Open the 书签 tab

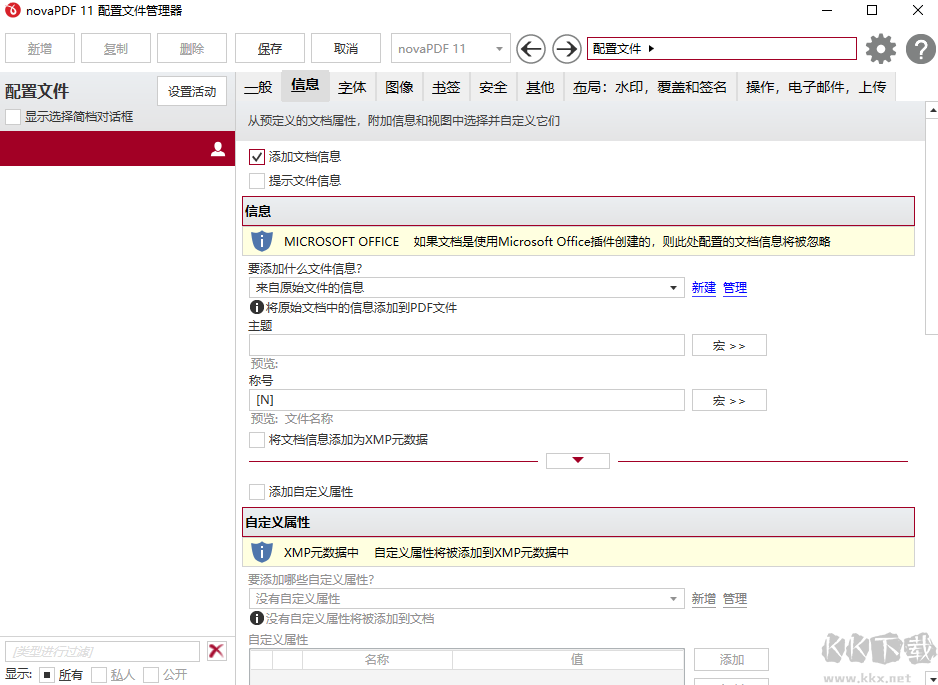[x=446, y=87]
